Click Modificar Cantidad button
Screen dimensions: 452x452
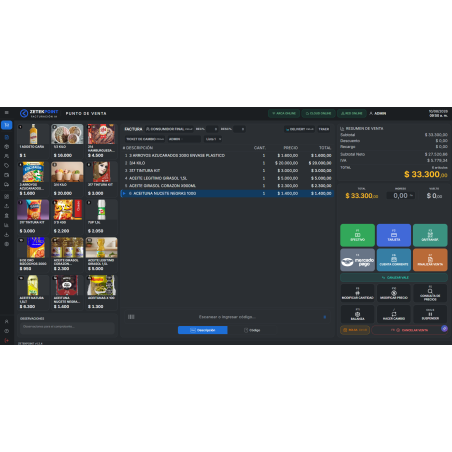tap(357, 293)
